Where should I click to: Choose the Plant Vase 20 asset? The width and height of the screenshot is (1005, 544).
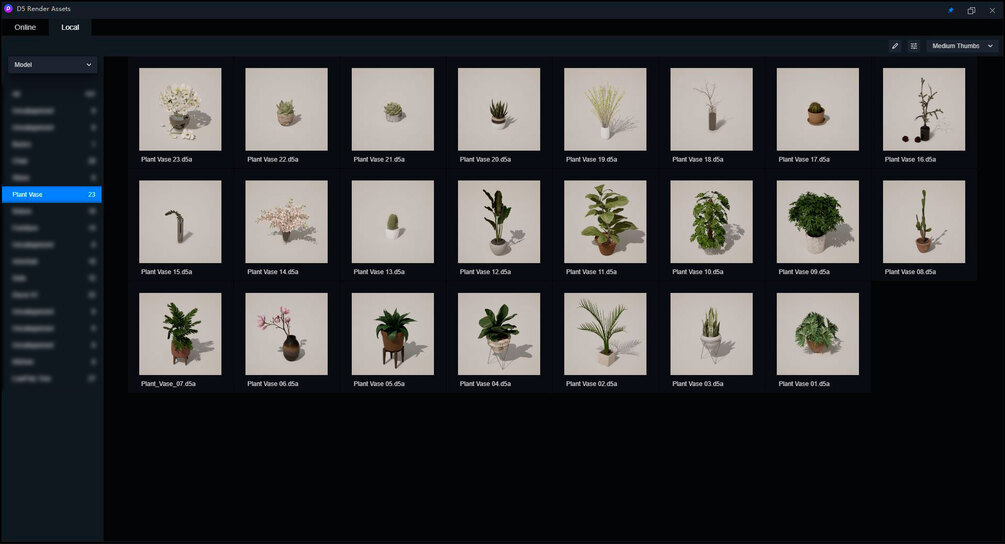pyautogui.click(x=499, y=110)
